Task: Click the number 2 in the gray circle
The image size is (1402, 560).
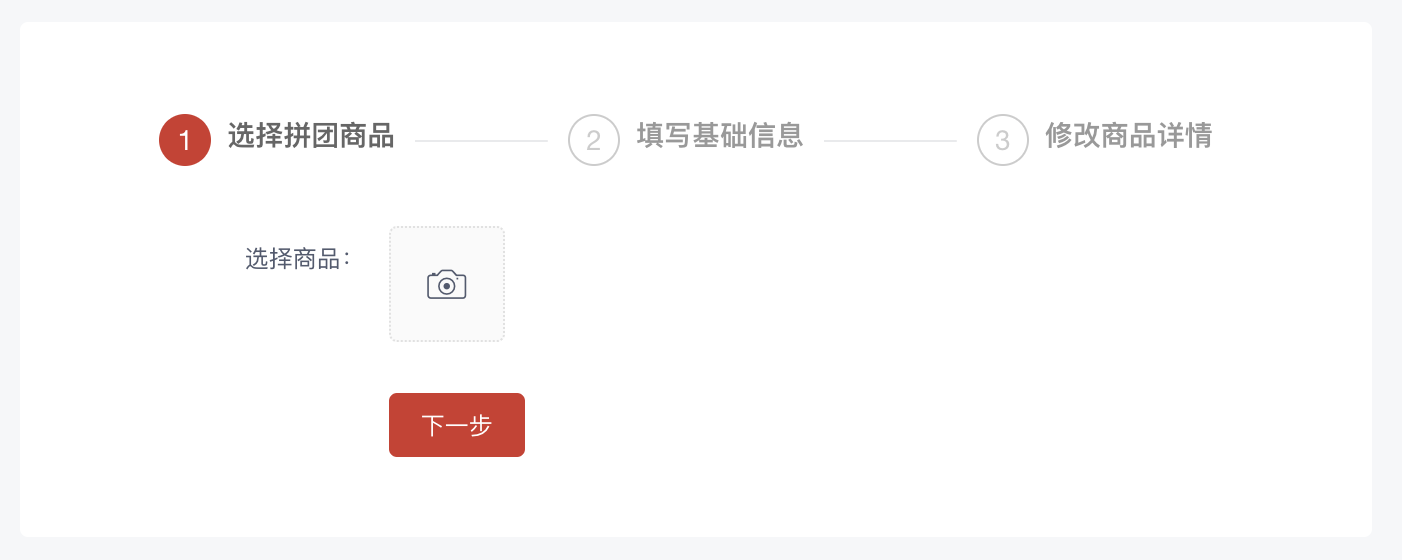Action: (x=594, y=141)
